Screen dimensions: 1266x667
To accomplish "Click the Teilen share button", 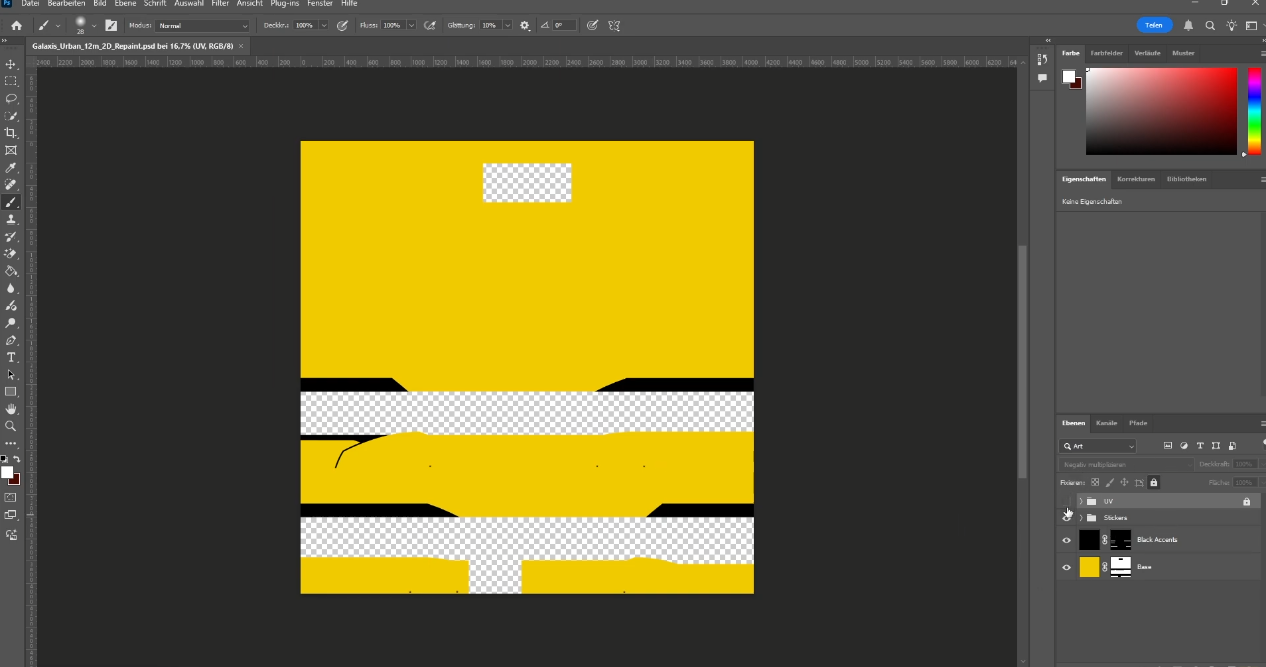I will 1154,25.
